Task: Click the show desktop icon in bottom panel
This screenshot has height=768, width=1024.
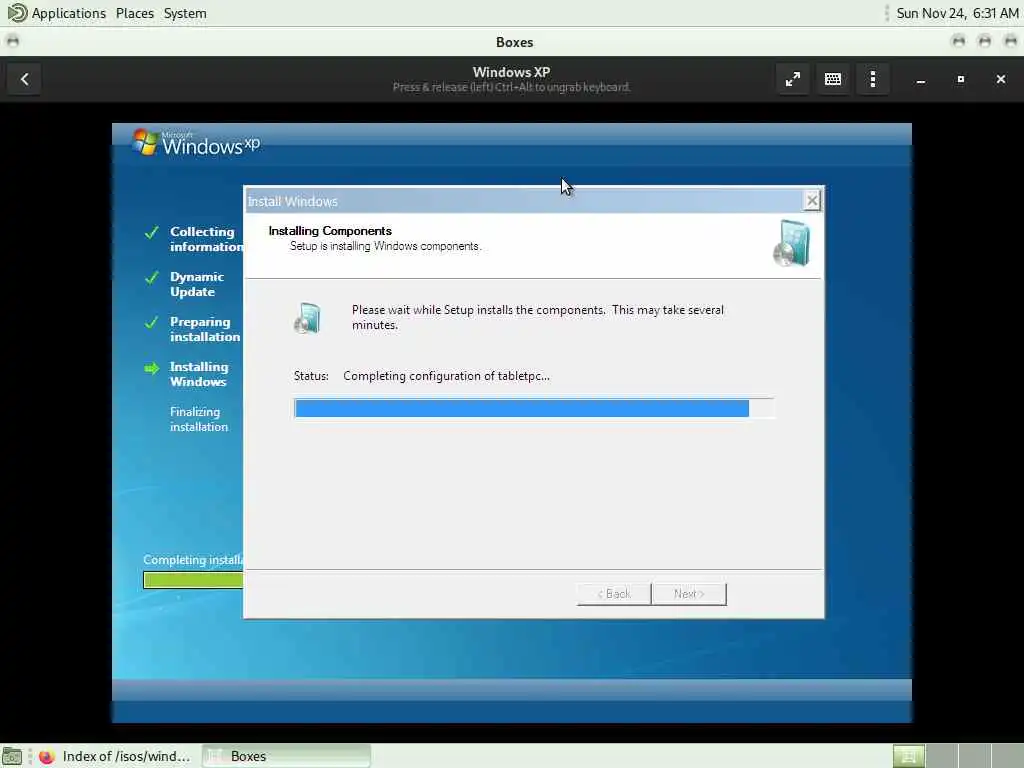Action: [12, 756]
